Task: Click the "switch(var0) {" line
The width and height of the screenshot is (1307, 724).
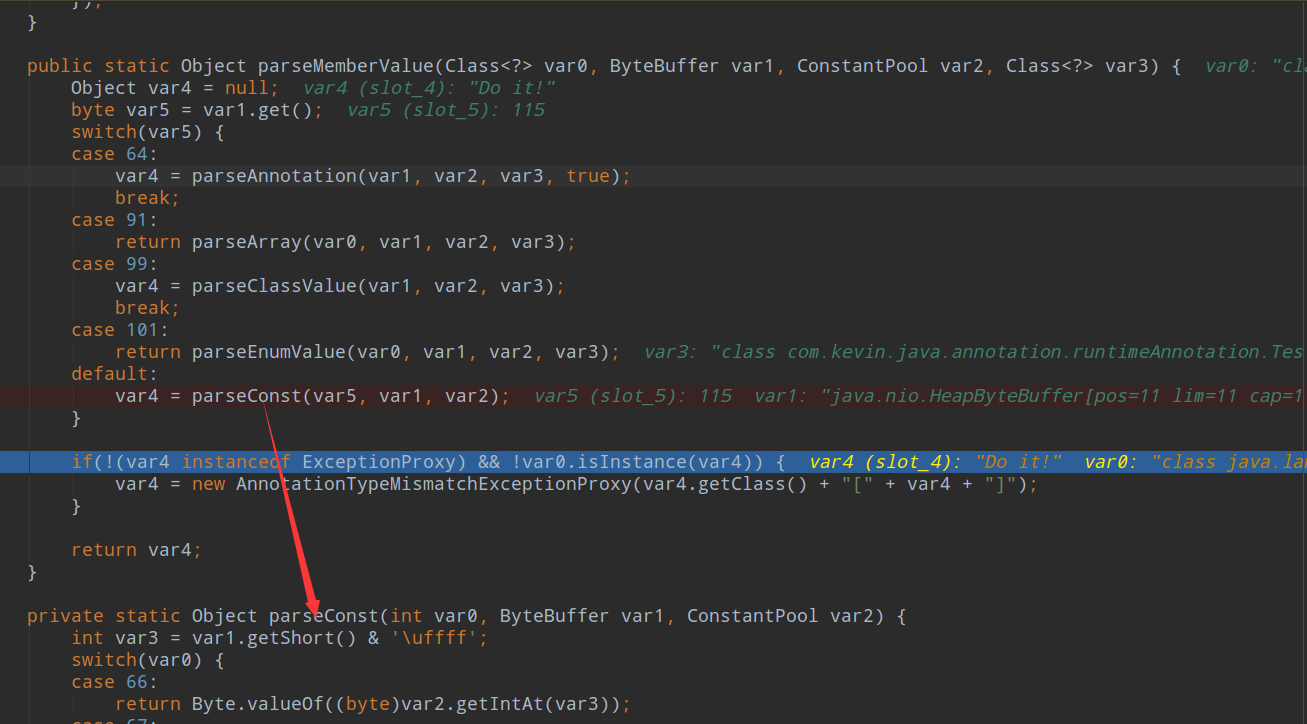Action: pyautogui.click(x=148, y=660)
